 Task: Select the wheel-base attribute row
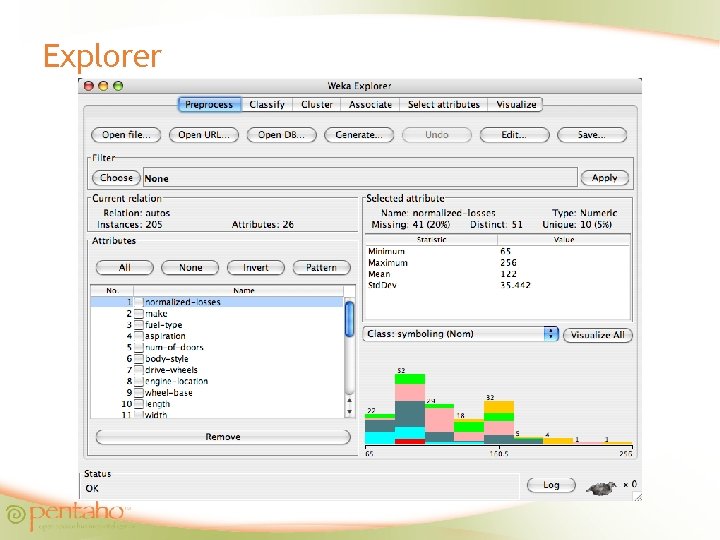(217, 393)
